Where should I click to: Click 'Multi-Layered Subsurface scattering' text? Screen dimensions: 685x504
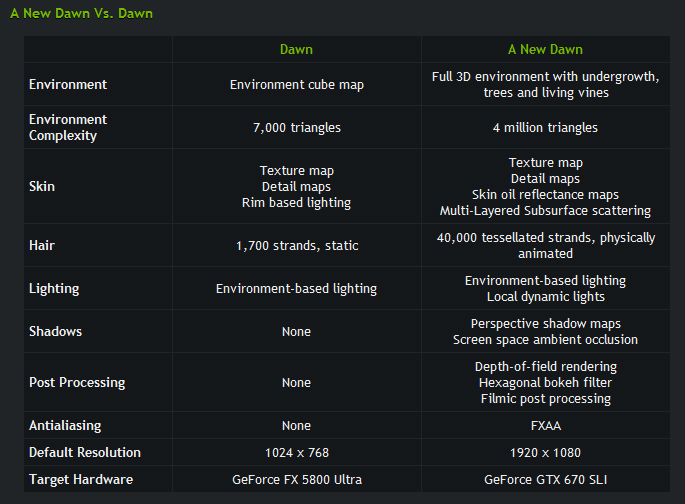545,211
